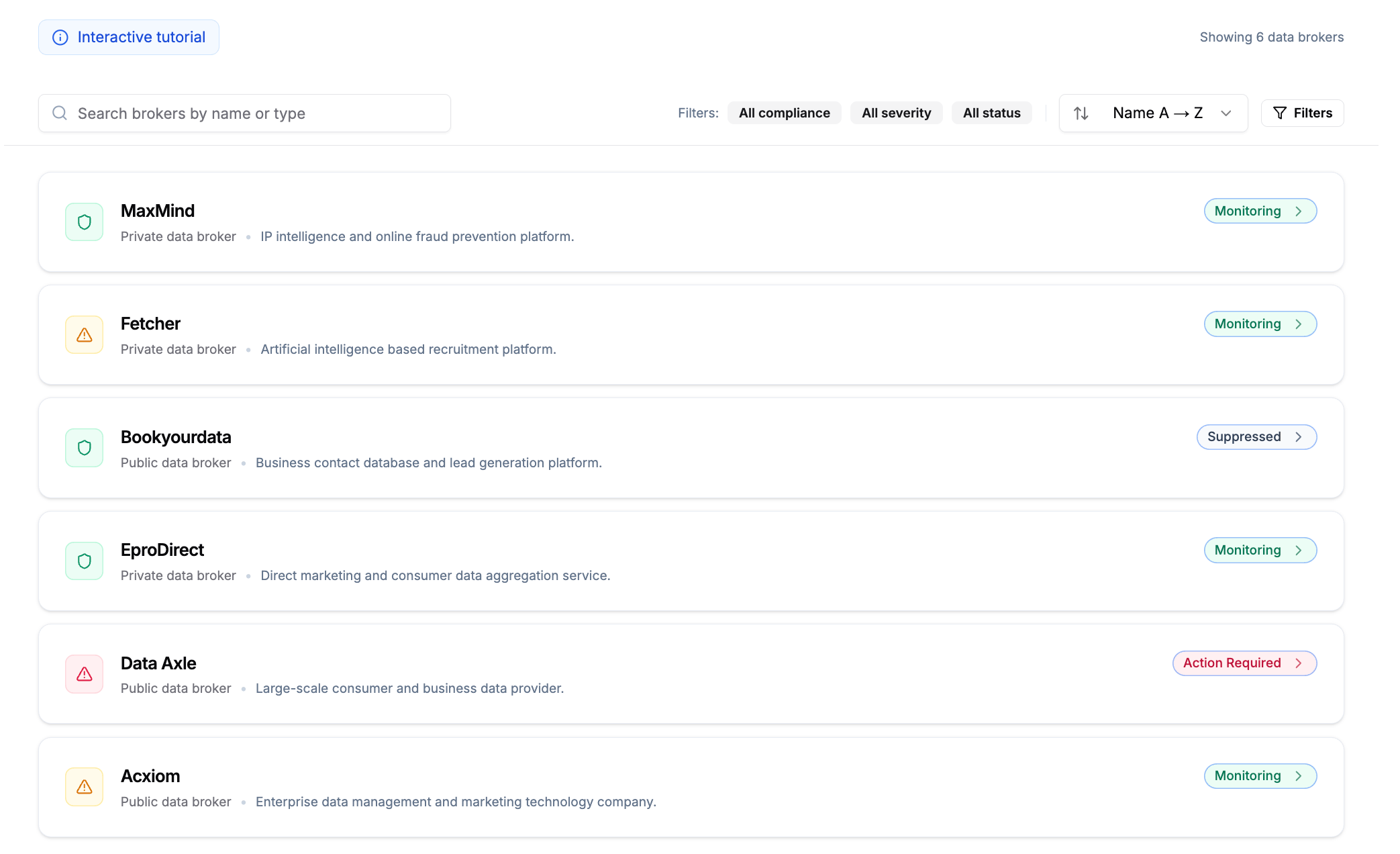
Task: Open Data Axle's Action Required badge
Action: [1244, 663]
